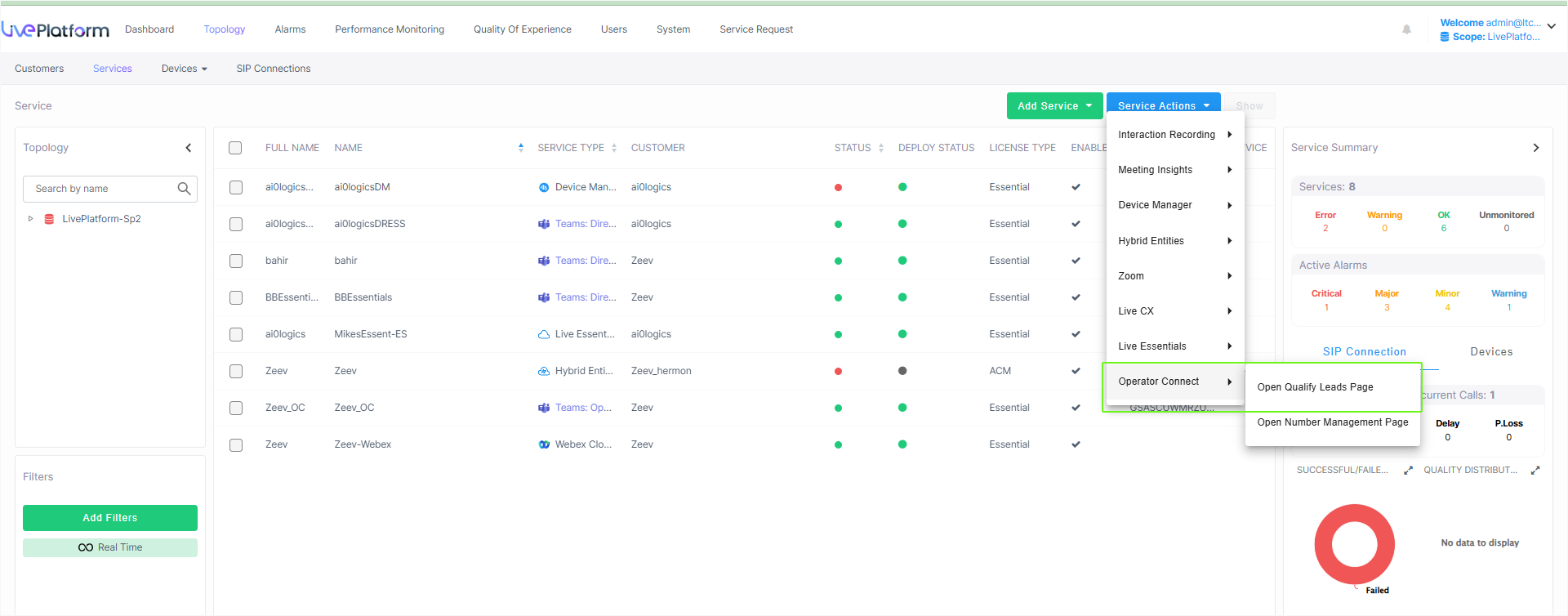Image resolution: width=1568 pixels, height=616 pixels.
Task: Choose Open Qualify Leads Page
Action: coord(1315,387)
